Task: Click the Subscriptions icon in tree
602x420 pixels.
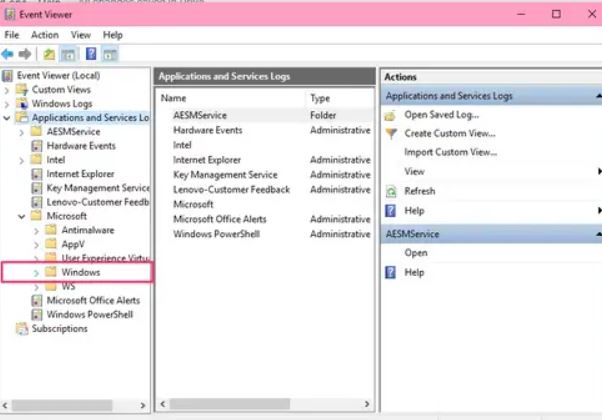Action: pyautogui.click(x=22, y=329)
